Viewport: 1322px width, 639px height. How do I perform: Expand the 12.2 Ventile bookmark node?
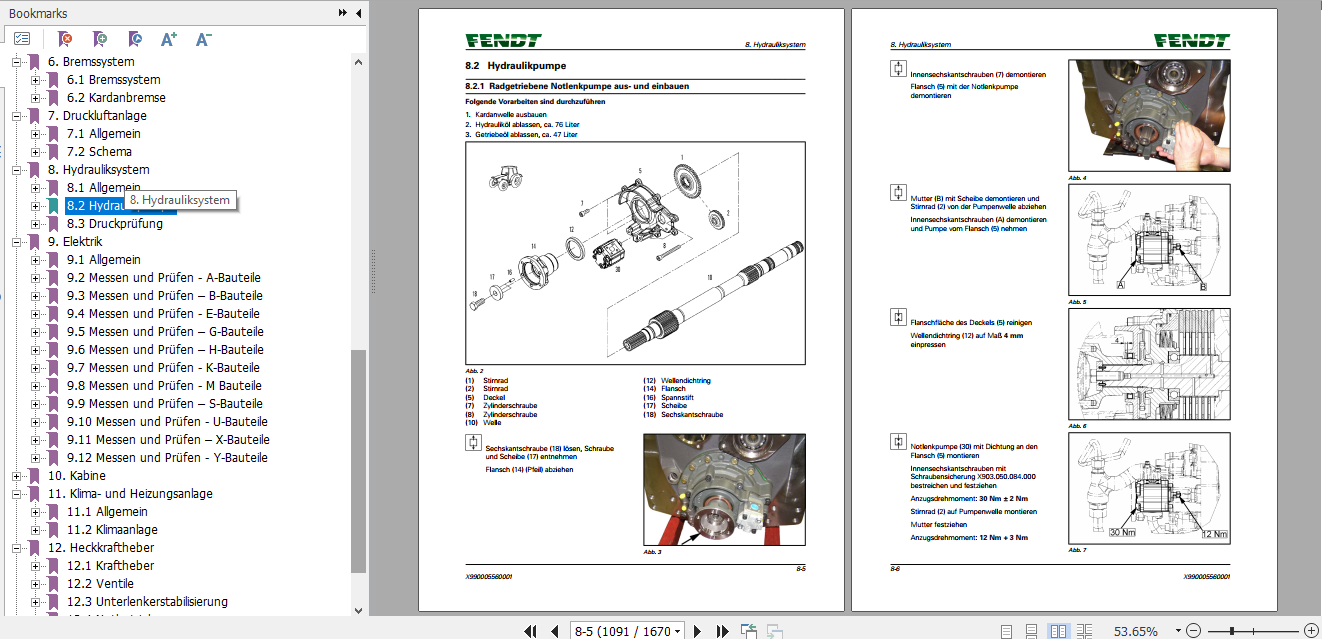(35, 584)
